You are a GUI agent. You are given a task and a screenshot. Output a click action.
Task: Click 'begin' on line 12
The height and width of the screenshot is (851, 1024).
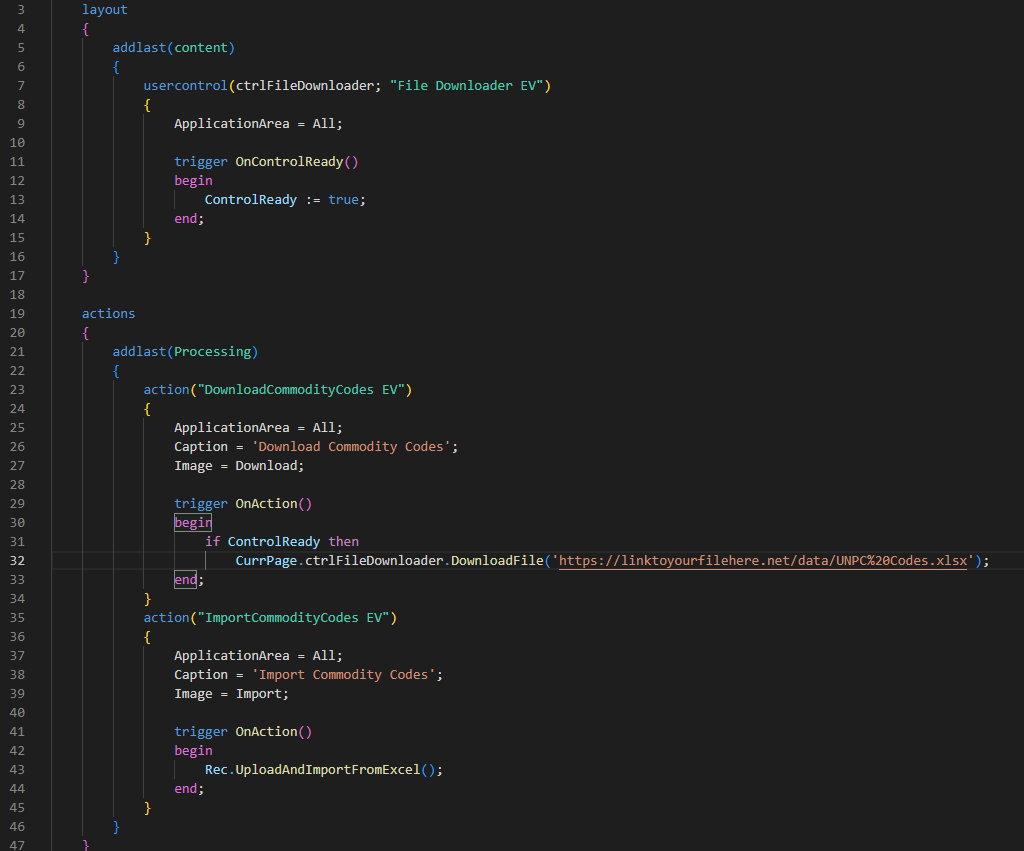point(193,181)
